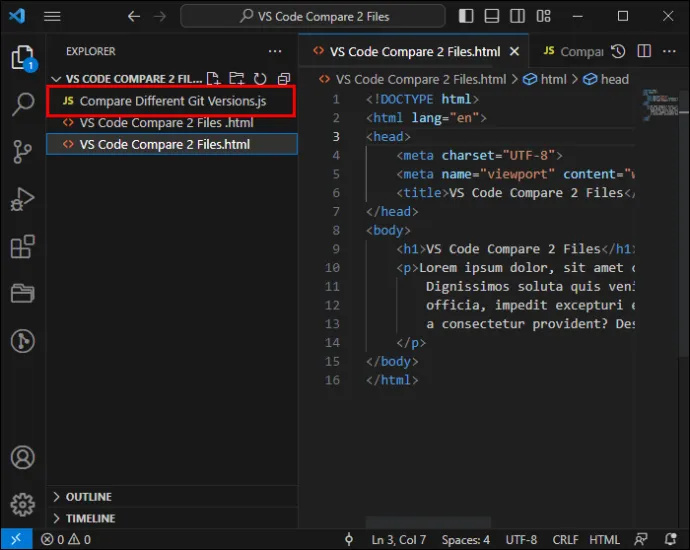Create a new file in Explorer
The width and height of the screenshot is (690, 550).
(x=213, y=79)
